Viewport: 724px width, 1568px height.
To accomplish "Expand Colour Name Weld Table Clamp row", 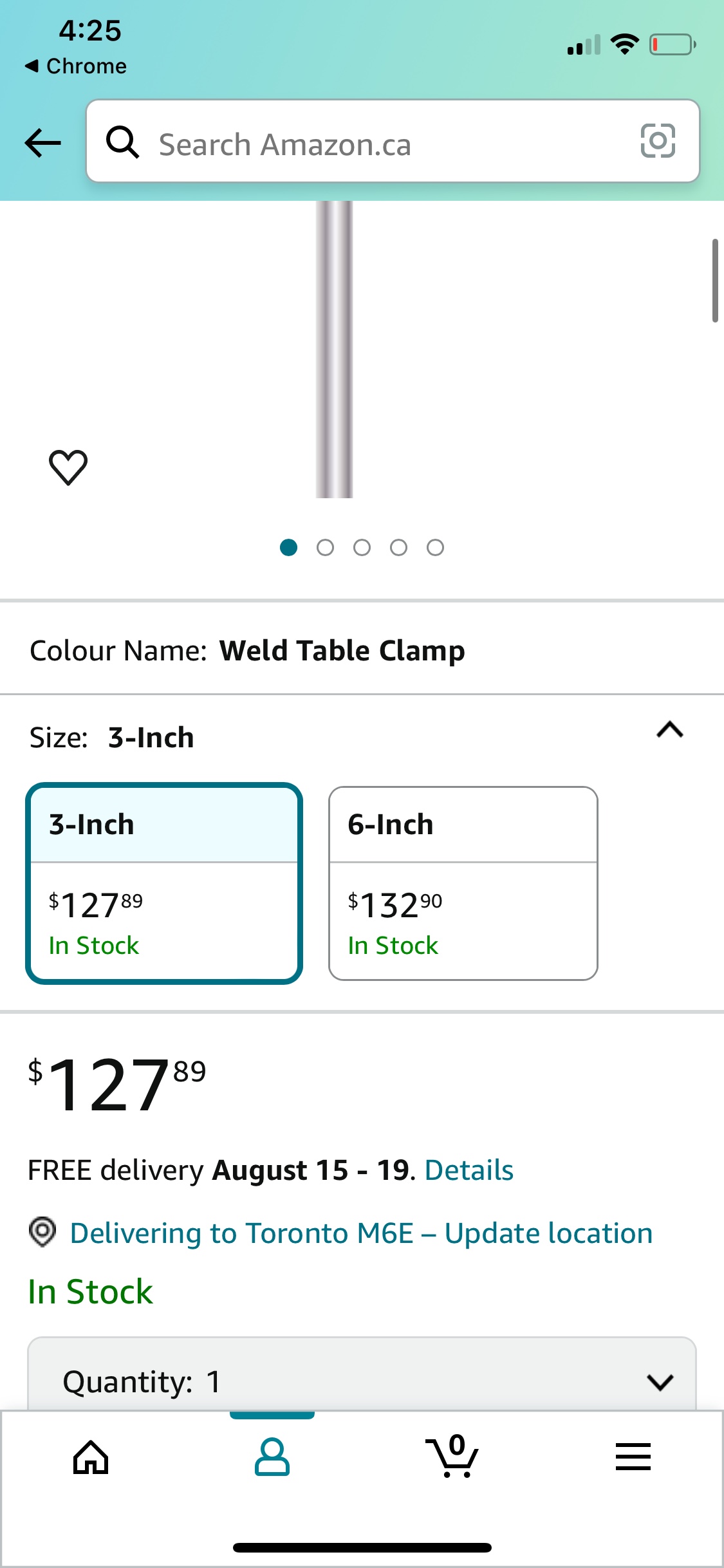I will point(362,651).
